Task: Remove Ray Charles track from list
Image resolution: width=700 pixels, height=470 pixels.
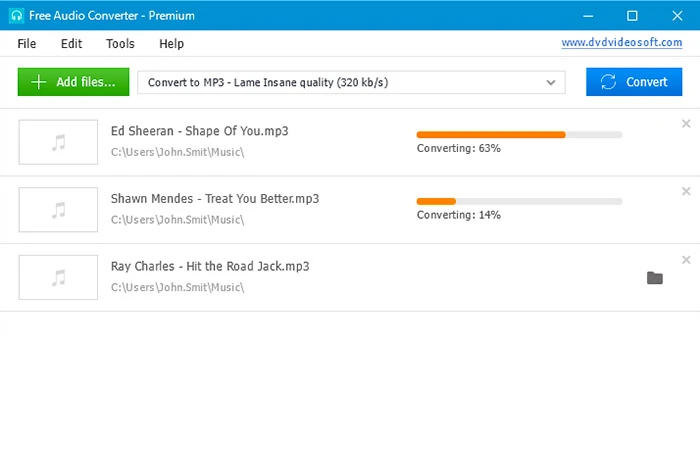Action: tap(686, 260)
